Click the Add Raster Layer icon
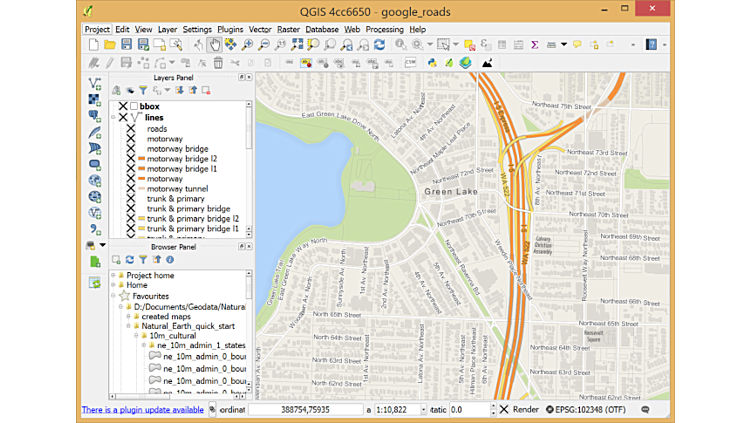The width and height of the screenshot is (752, 423). 95,100
